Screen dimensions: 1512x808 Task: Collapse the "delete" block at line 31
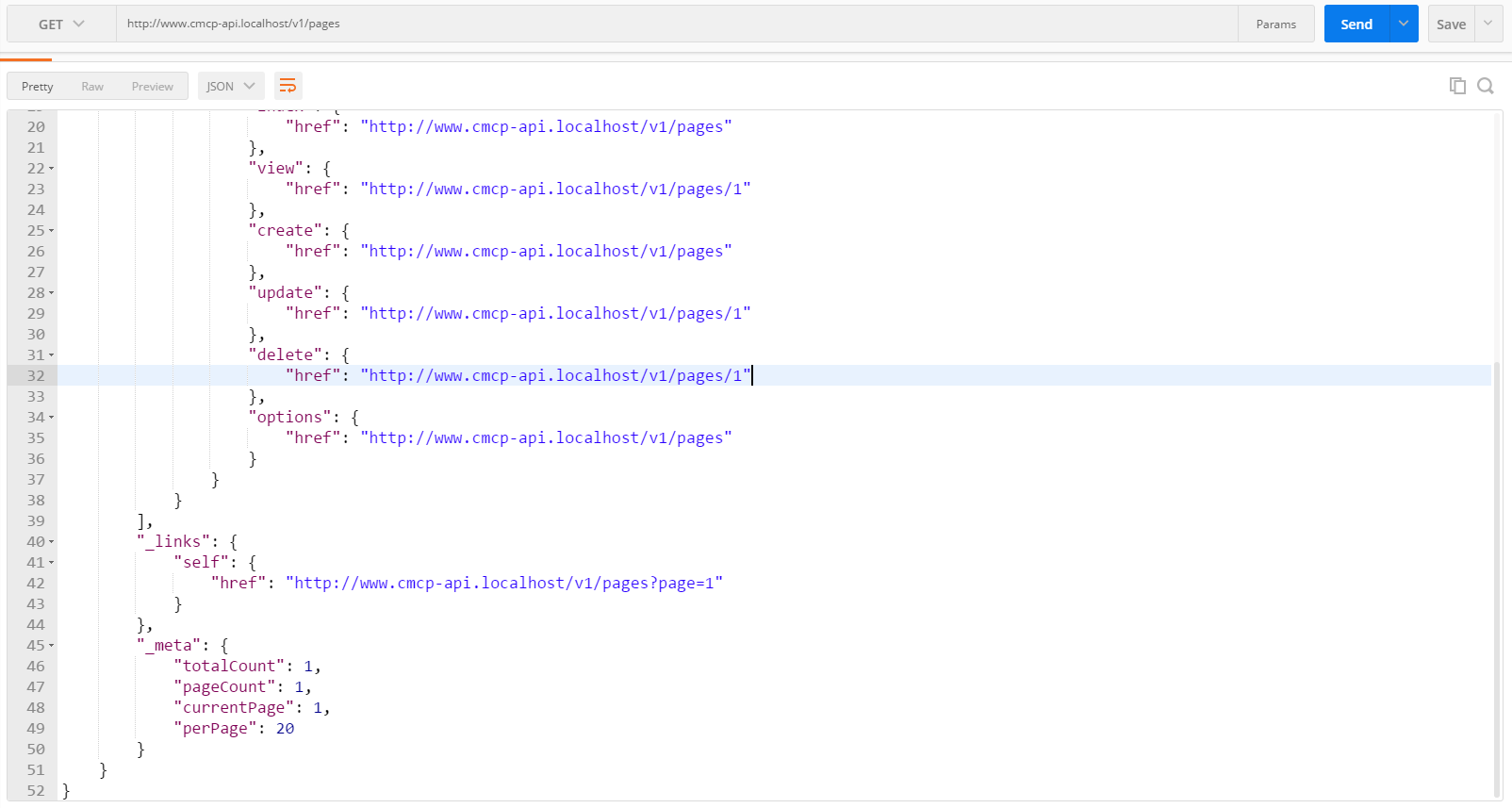52,355
